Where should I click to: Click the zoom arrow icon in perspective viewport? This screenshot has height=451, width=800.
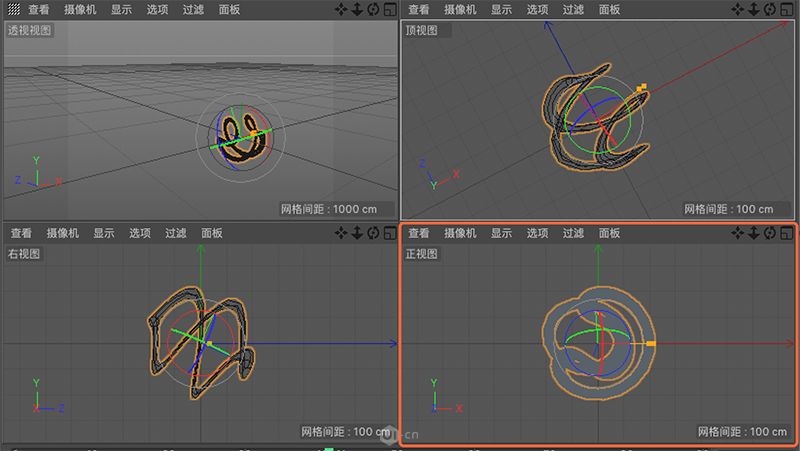[x=358, y=9]
